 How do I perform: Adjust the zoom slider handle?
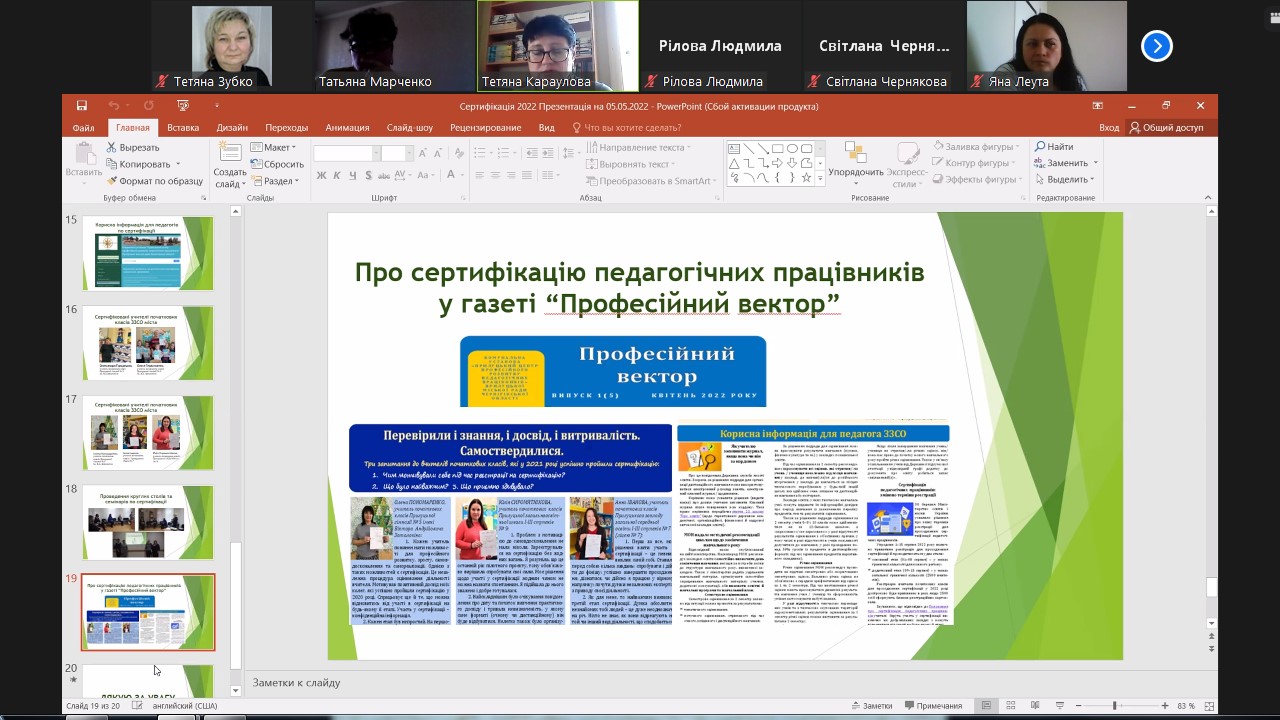click(x=1115, y=706)
